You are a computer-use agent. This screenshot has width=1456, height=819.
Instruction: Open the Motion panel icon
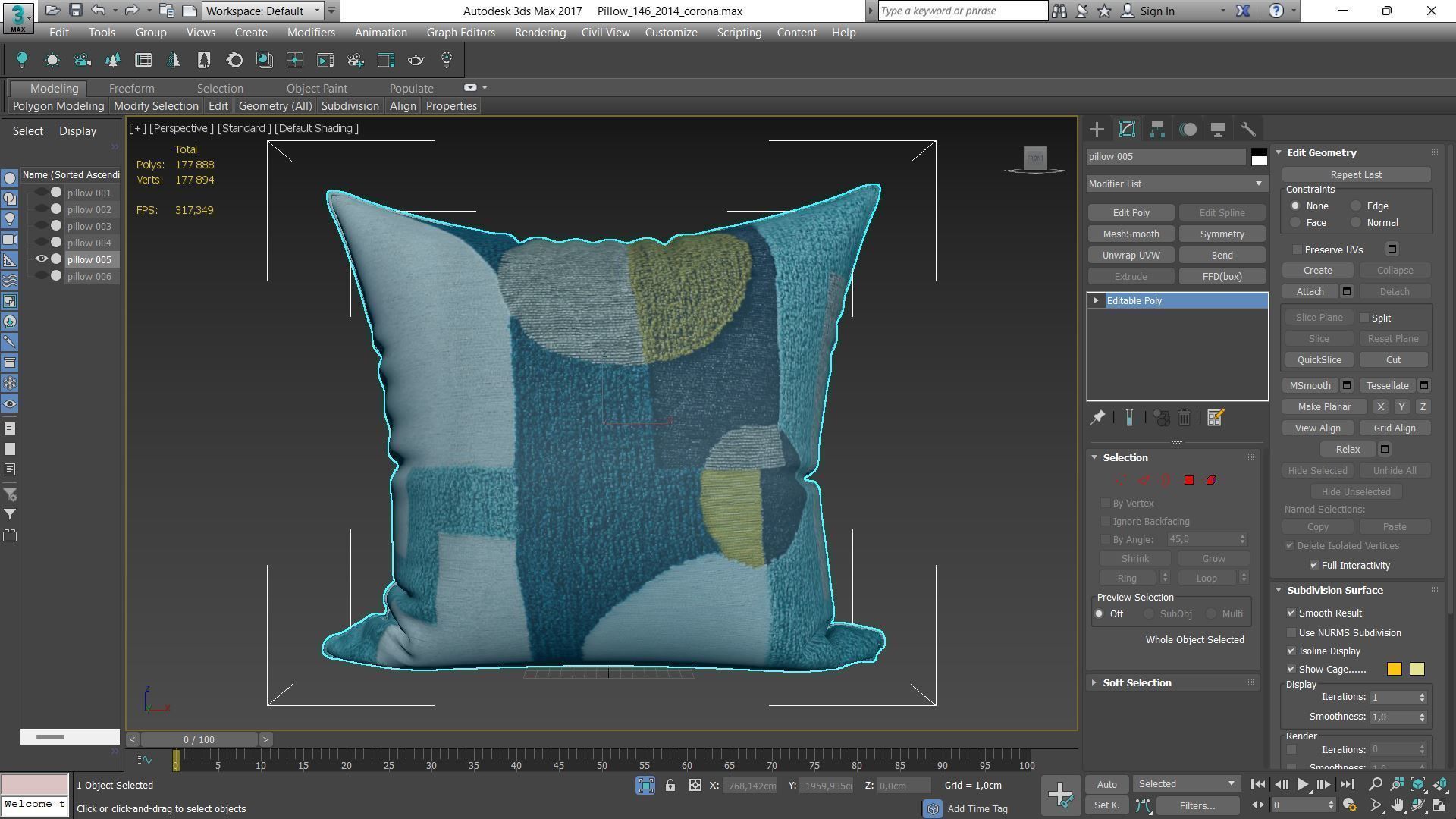pos(1188,129)
